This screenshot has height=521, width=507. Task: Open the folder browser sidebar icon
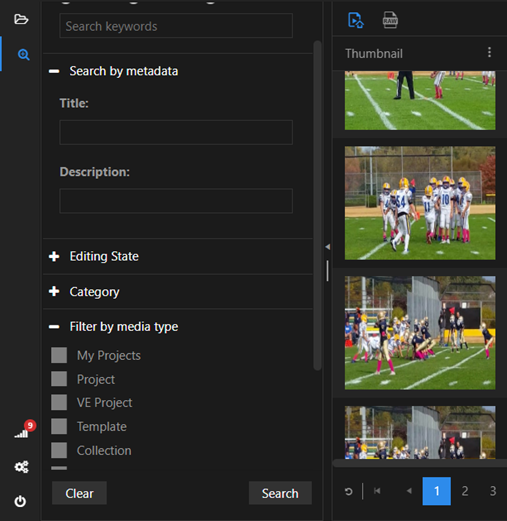click(x=21, y=19)
